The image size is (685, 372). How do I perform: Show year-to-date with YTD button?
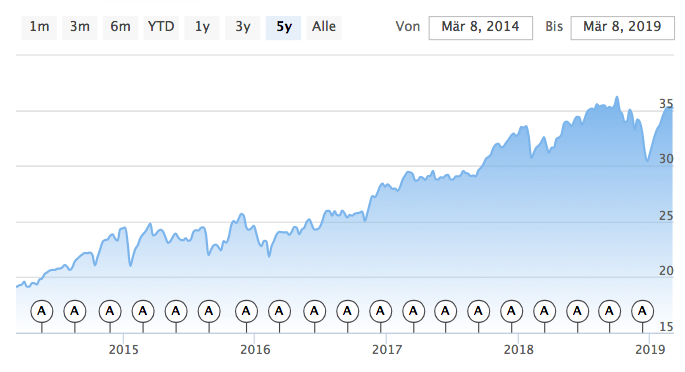coord(161,28)
